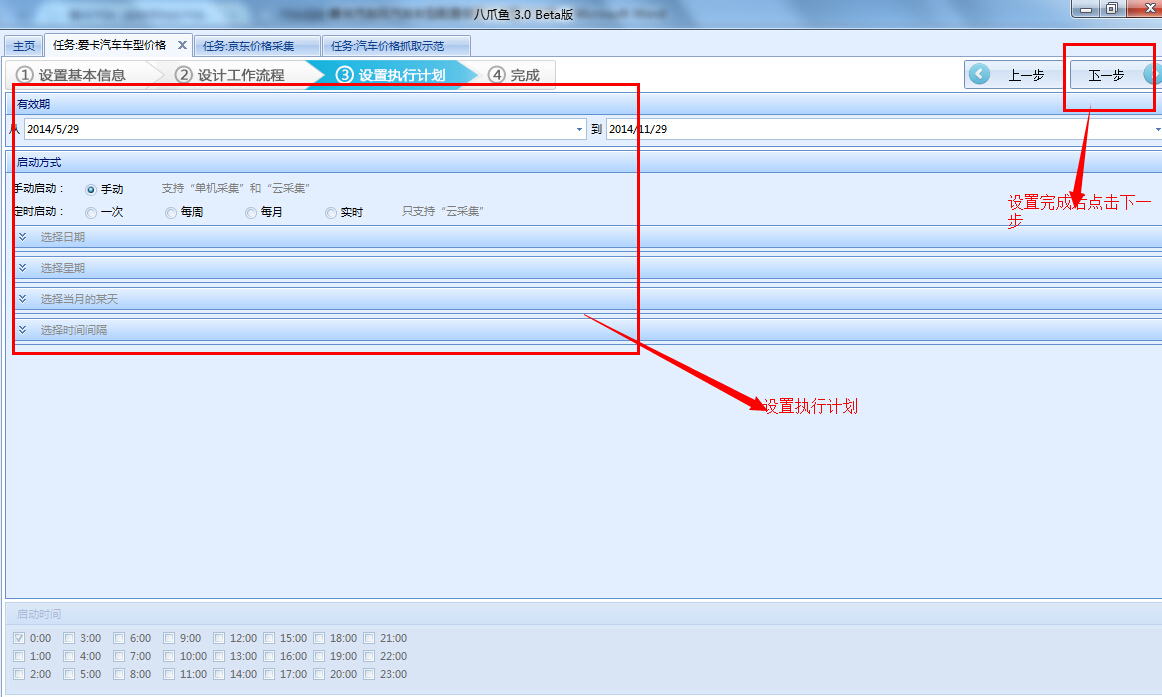This screenshot has height=697, width=1162.
Task: Click the 选择时间间隔 section header text
Action: point(73,330)
